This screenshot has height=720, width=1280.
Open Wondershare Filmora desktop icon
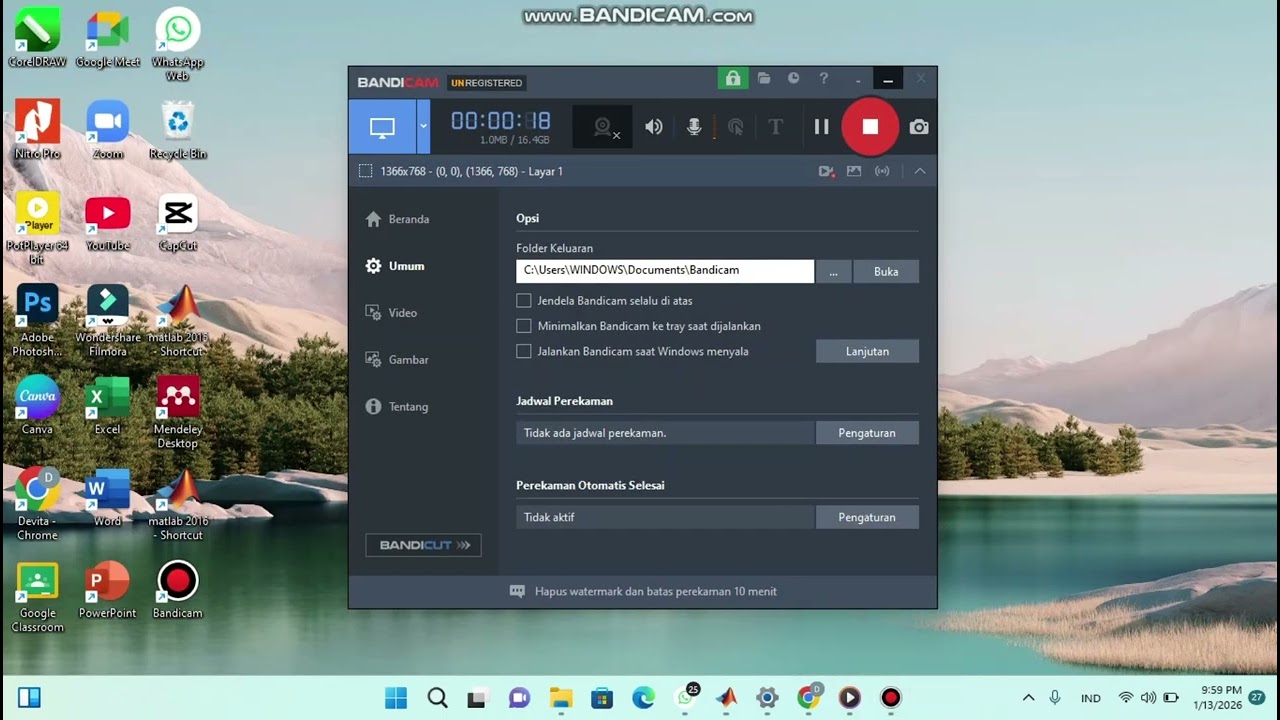tap(108, 320)
